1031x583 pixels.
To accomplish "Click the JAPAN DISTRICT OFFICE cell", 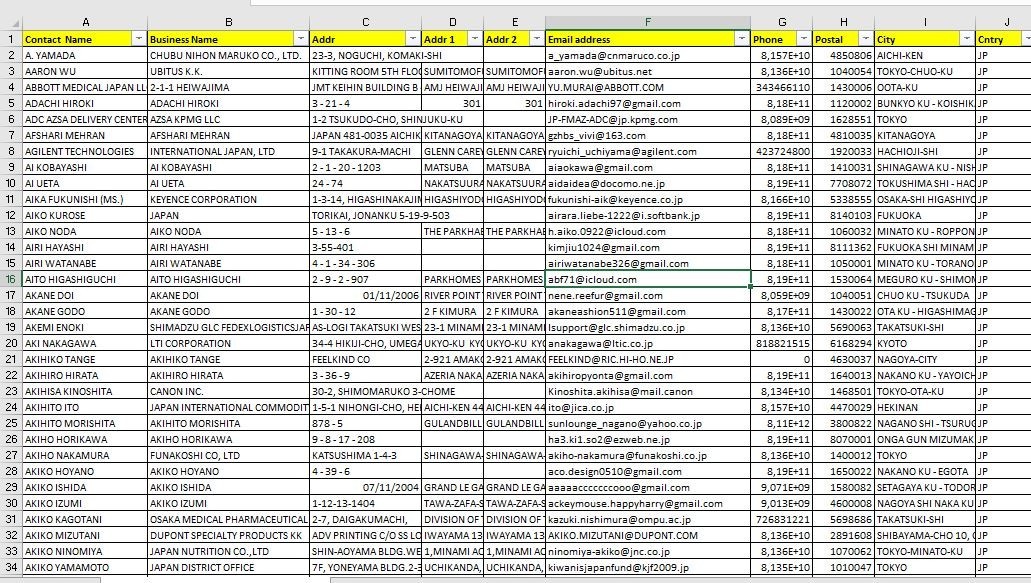I will (x=228, y=567).
